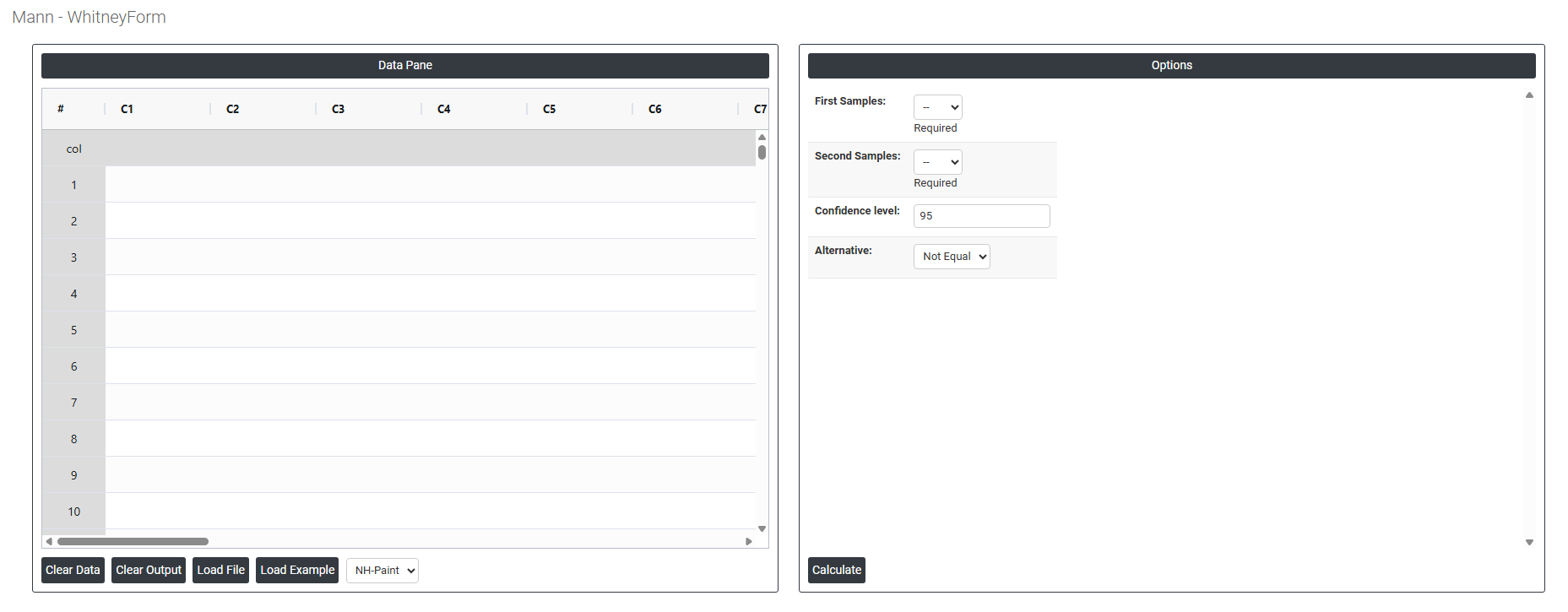
Task: Click the Clear Data button
Action: (x=73, y=571)
